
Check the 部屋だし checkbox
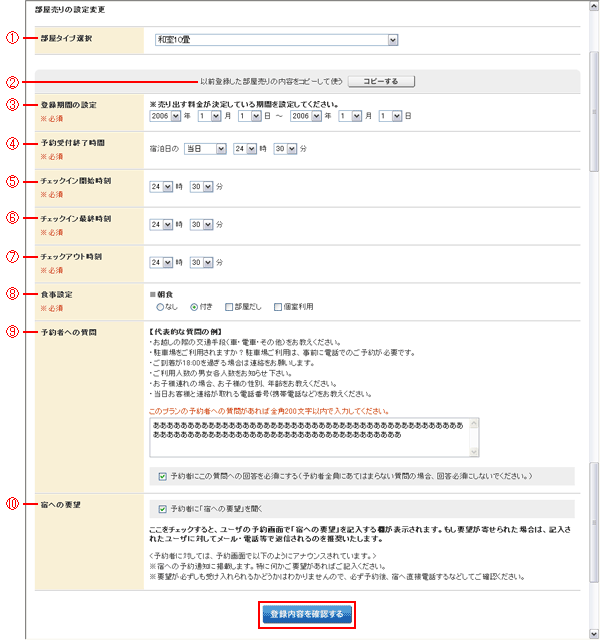pos(231,308)
